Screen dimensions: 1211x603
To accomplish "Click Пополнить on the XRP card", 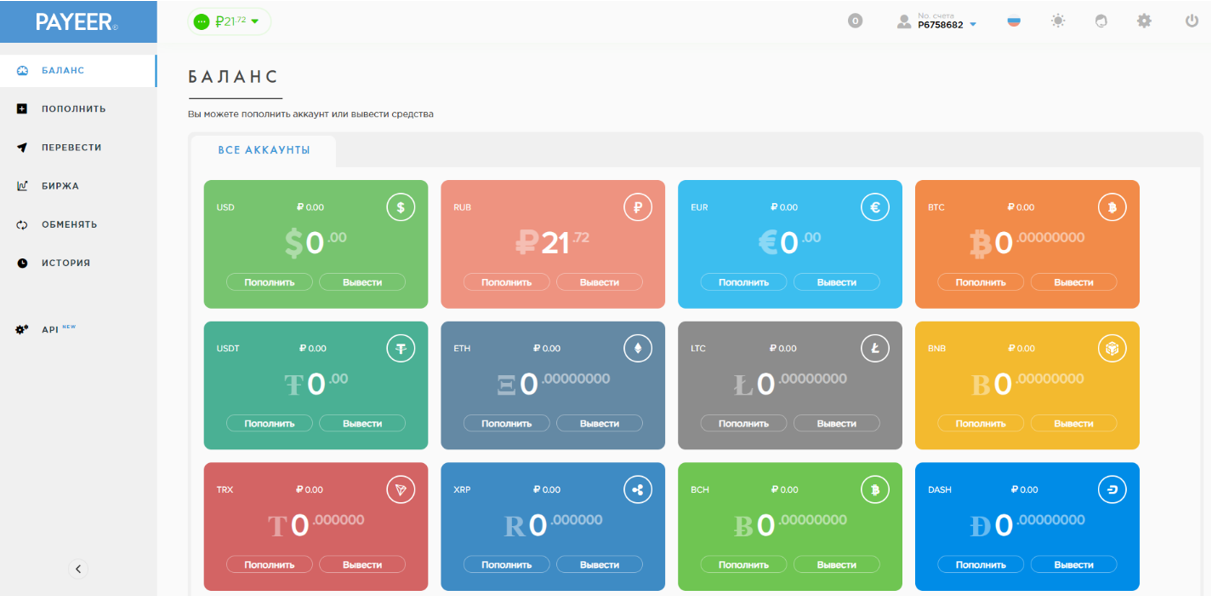I will tap(507, 565).
